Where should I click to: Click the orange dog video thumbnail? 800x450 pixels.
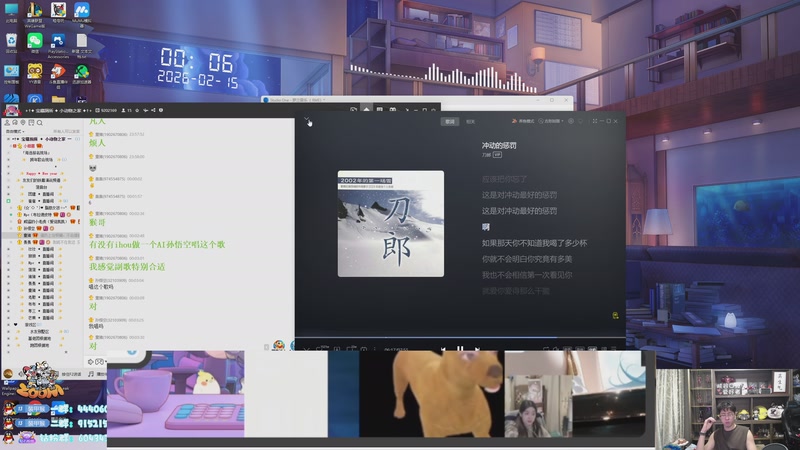click(x=432, y=393)
